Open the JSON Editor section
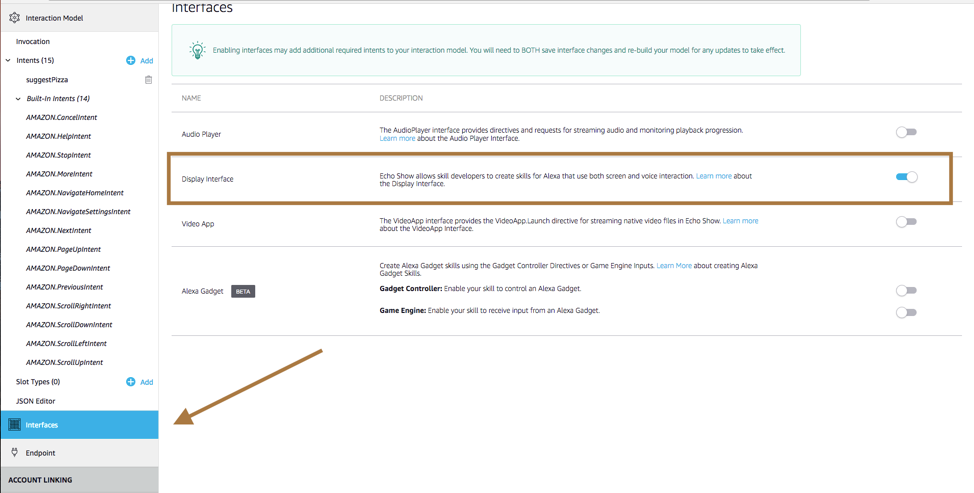 35,401
